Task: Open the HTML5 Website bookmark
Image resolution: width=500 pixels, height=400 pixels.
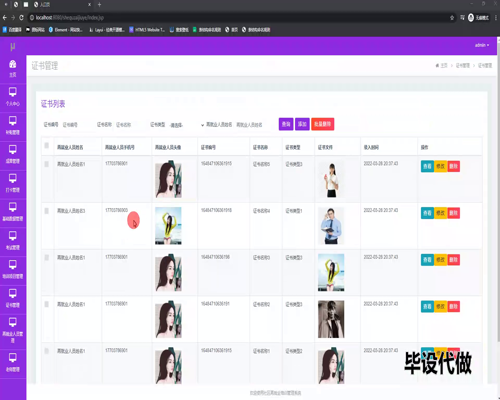Action: pos(147,30)
